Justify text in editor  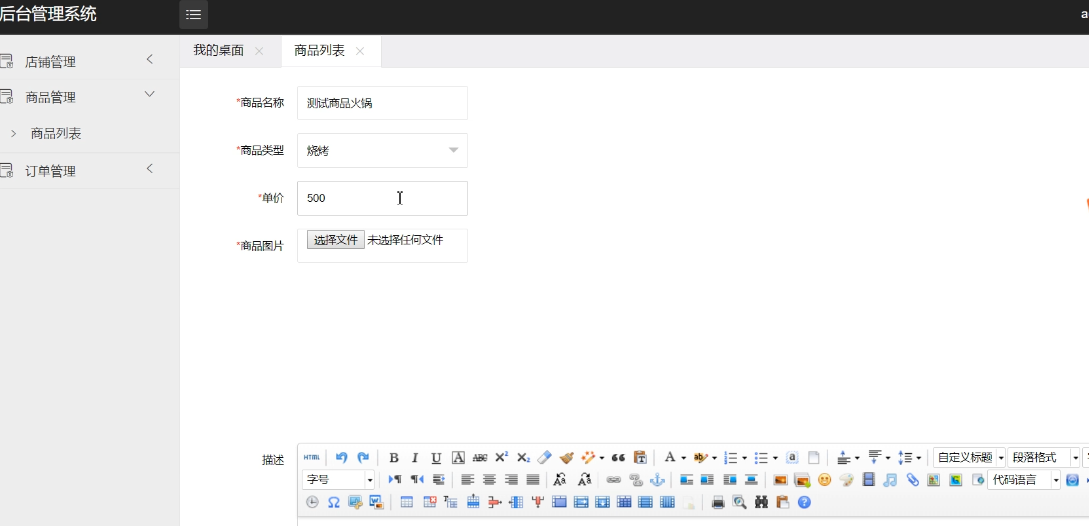[533, 479]
